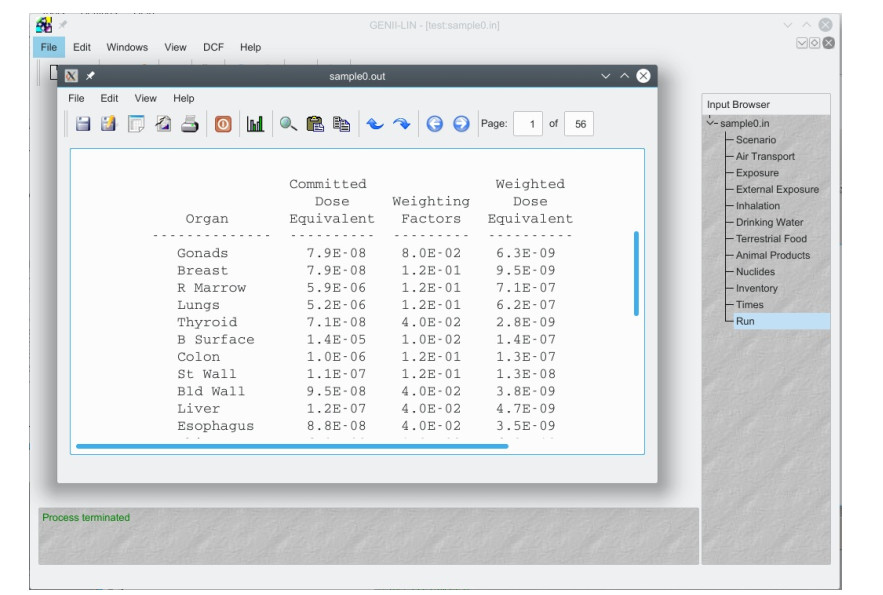
Task: Click the Page number input field
Action: pos(528,124)
